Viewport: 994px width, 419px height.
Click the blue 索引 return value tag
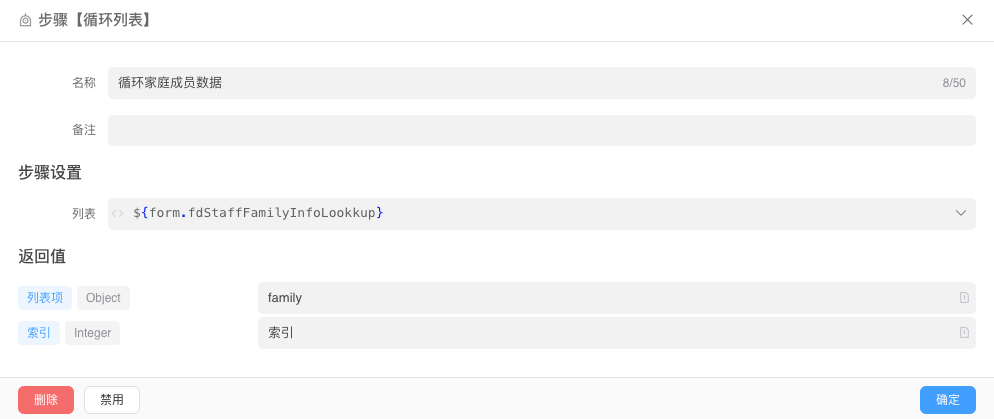click(x=39, y=333)
